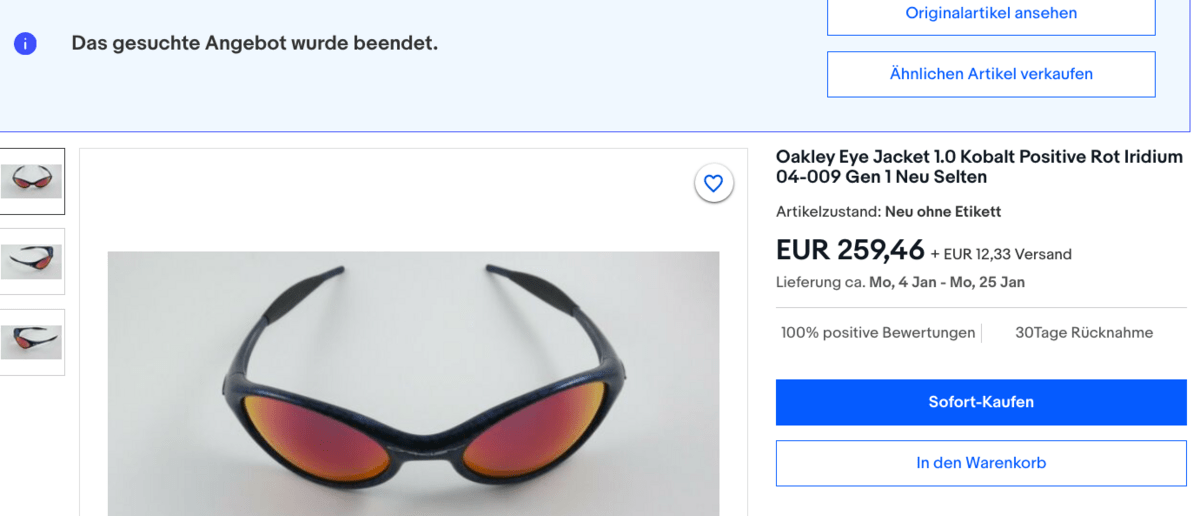Screen dimensions: 1200x516
Task: Click the Oakley Eye Jacket listing title
Action: coord(978,167)
